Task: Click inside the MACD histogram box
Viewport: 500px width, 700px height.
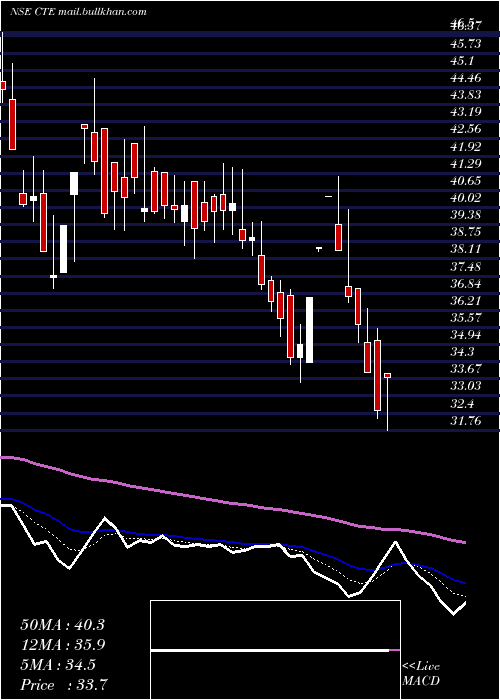Action: click(x=275, y=650)
